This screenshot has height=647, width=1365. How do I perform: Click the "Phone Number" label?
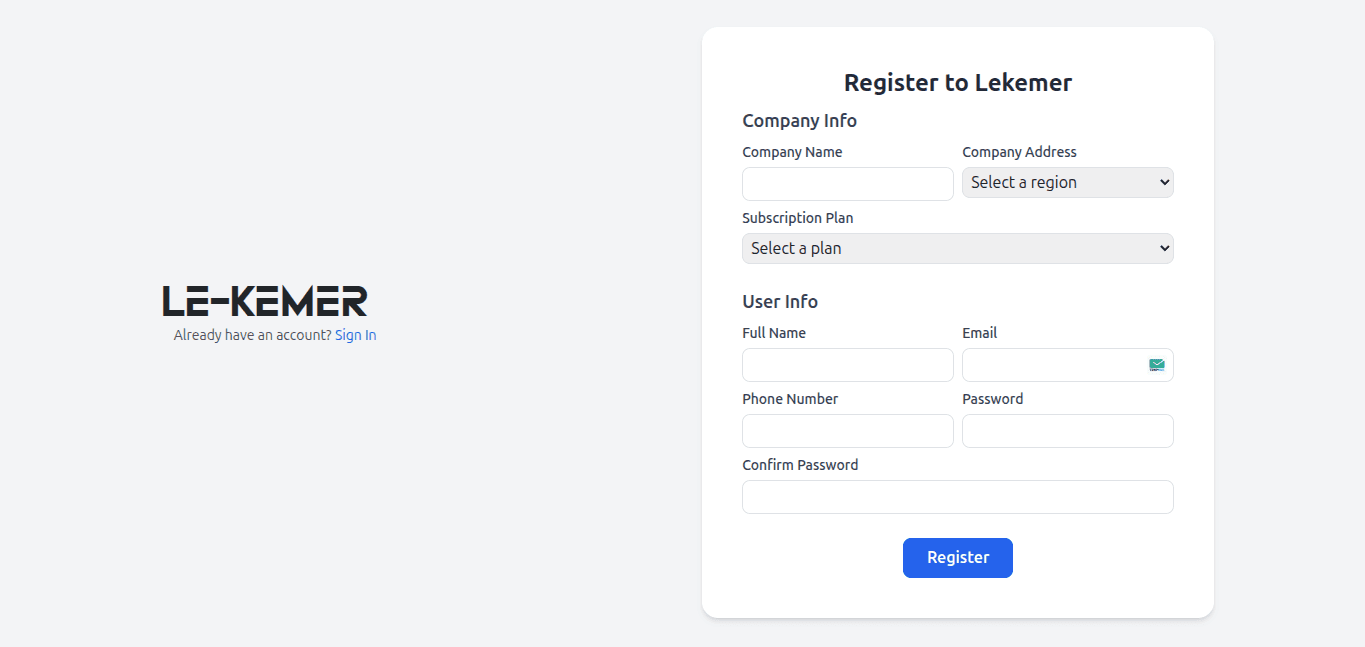(x=790, y=399)
